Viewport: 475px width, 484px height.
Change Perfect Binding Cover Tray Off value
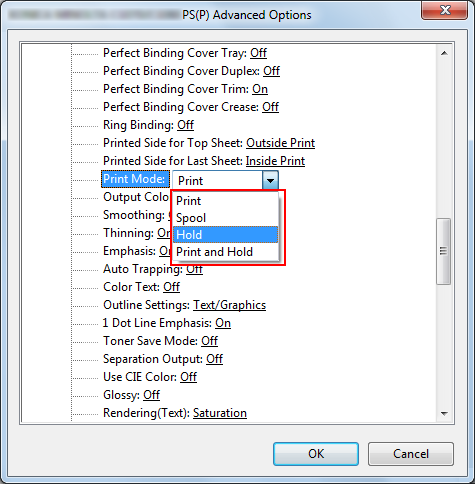259,53
